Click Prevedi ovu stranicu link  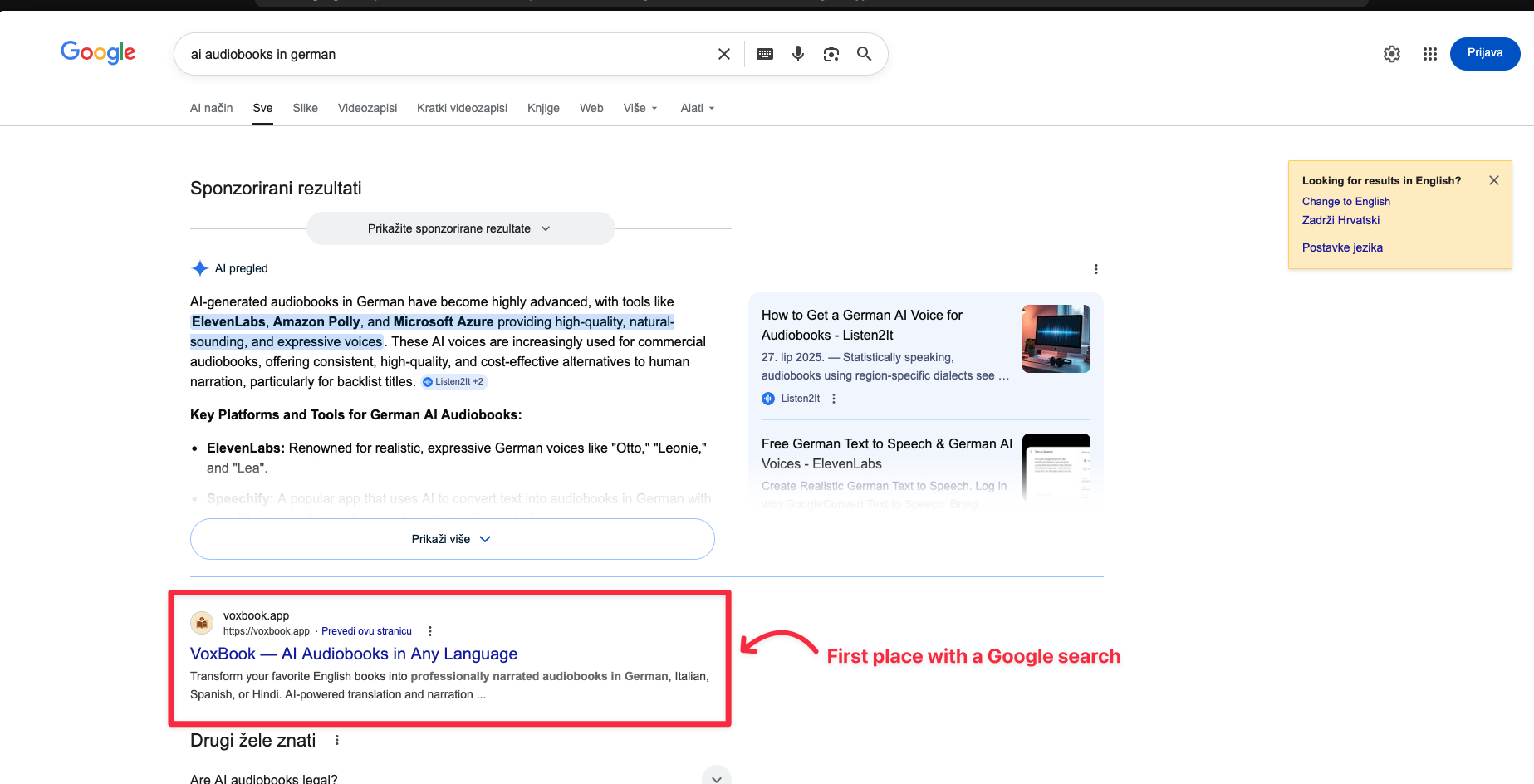(367, 631)
